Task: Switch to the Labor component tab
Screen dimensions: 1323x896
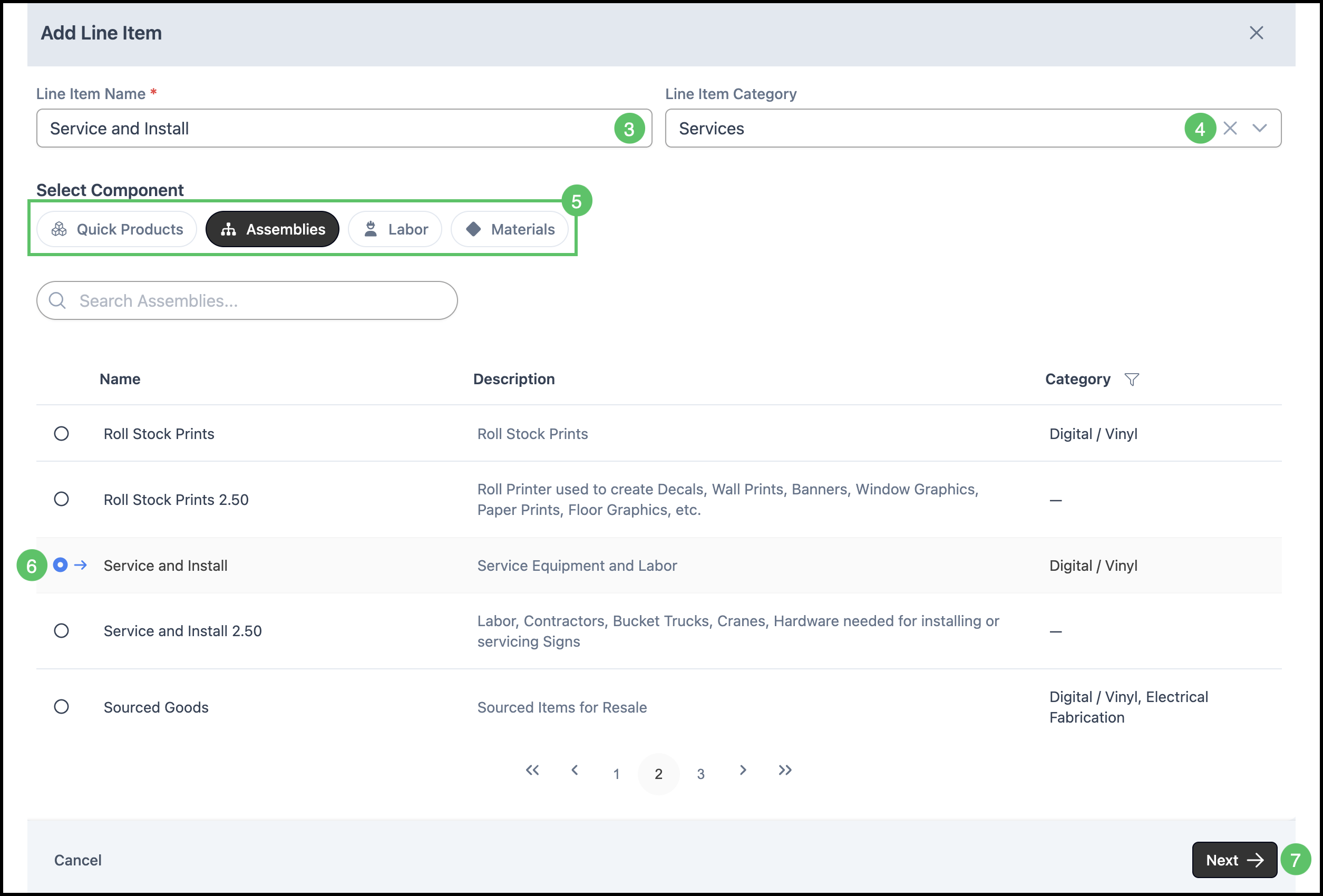Action: [395, 229]
